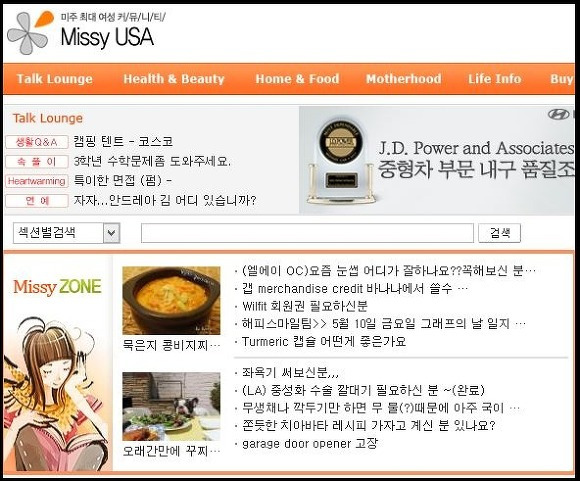This screenshot has width=580, height=481.
Task: Click the 생활Q&A category tag
Action: 37,142
